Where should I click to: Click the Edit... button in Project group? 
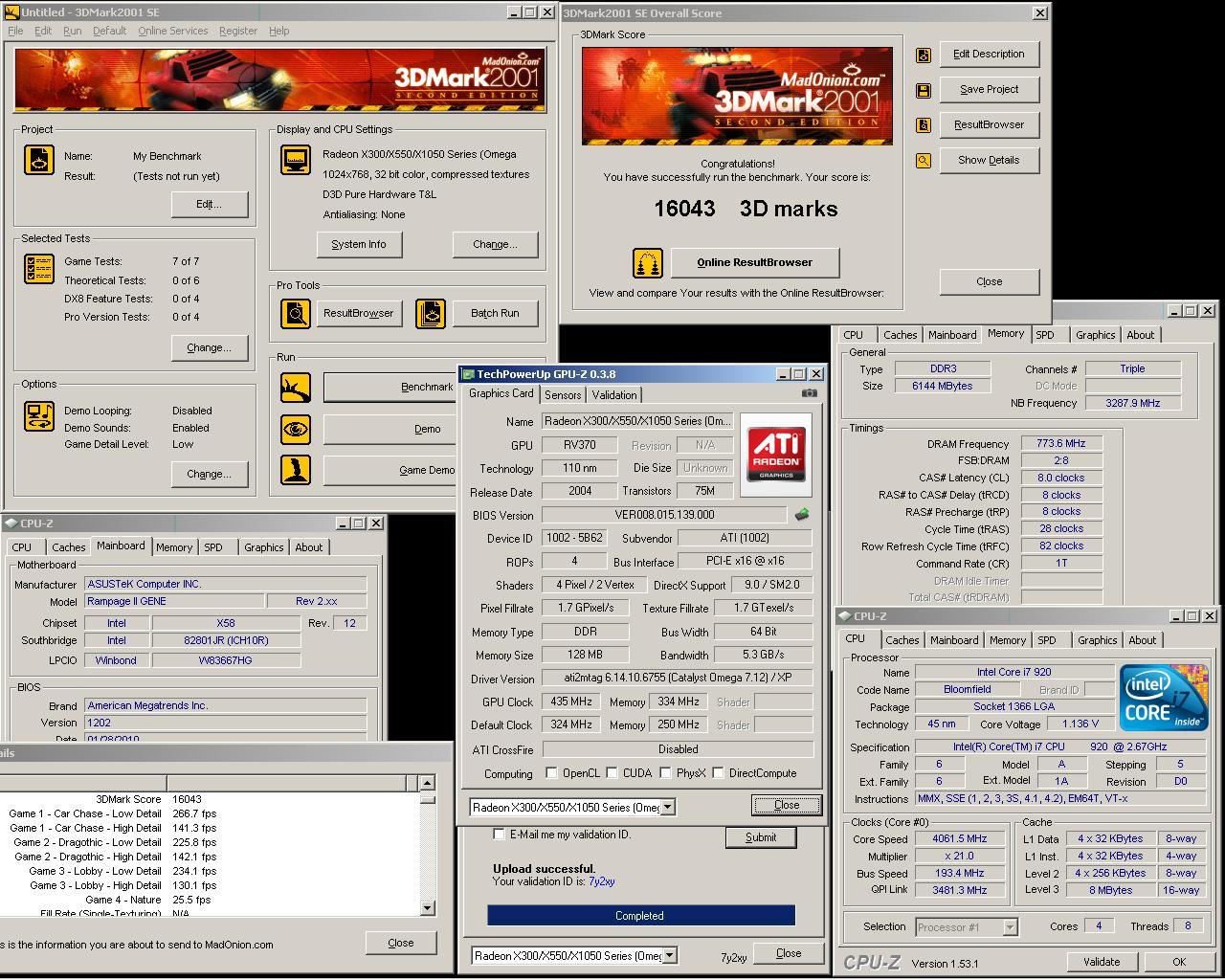pos(210,204)
